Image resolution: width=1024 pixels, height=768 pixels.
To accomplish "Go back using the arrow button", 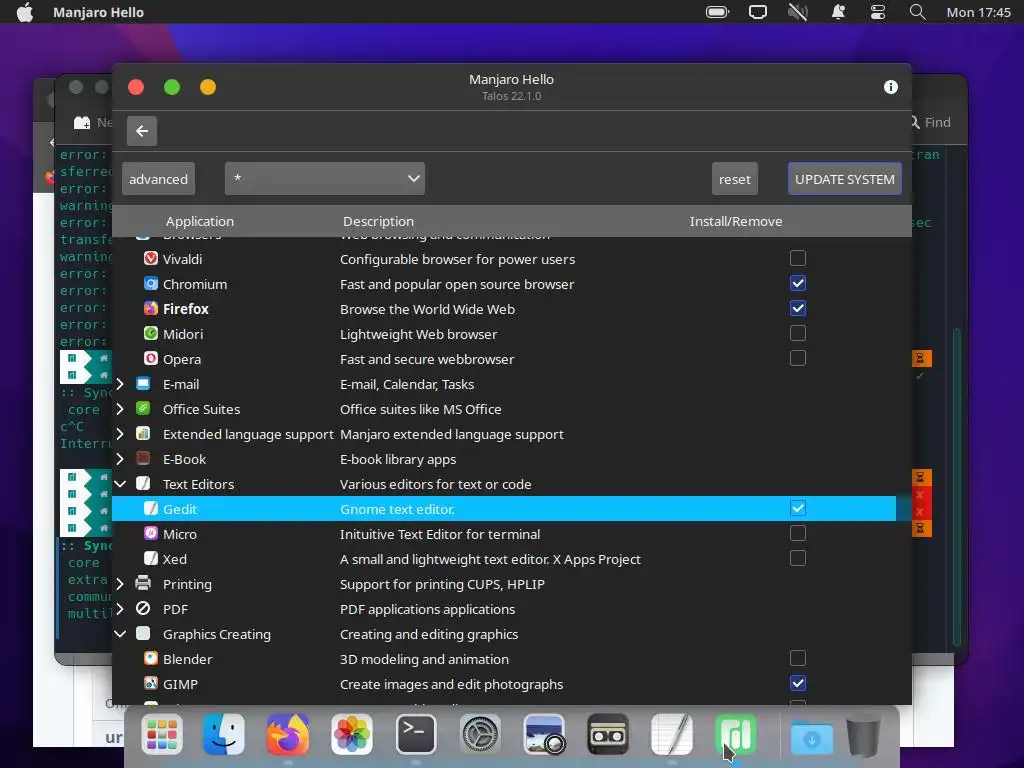I will 142,131.
